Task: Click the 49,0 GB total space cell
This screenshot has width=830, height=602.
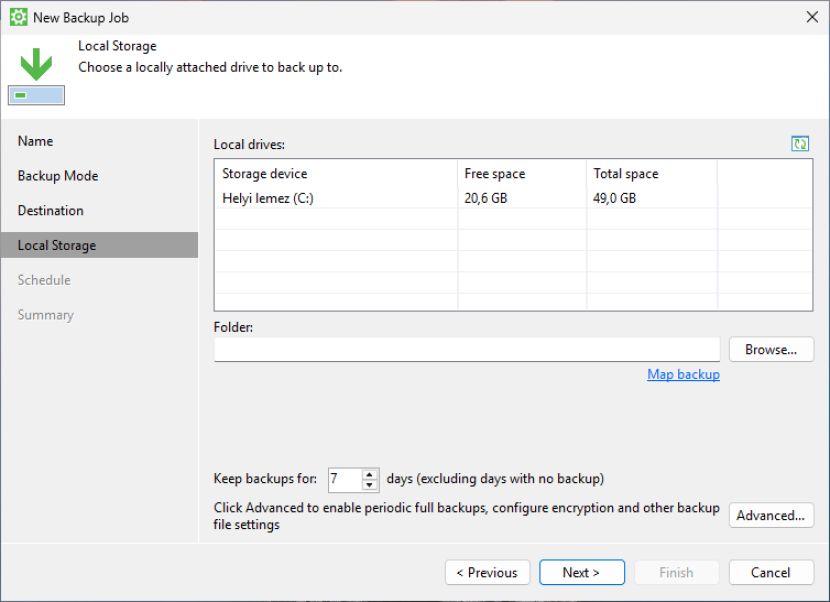Action: [614, 198]
